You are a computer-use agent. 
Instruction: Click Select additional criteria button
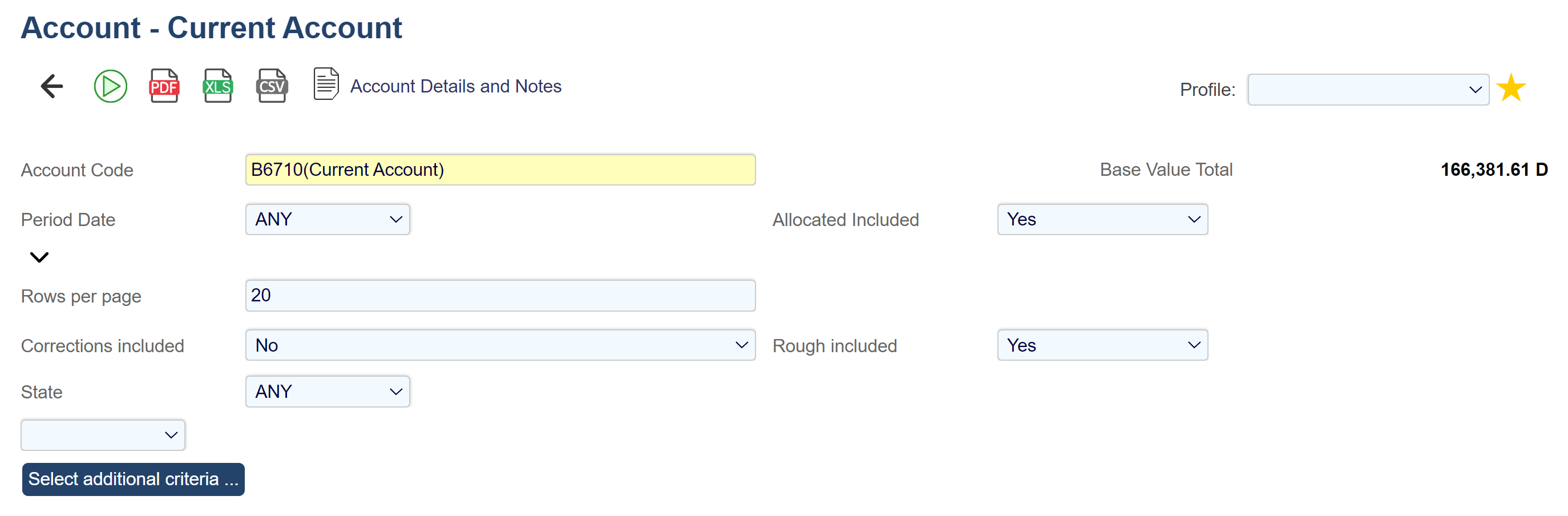pyautogui.click(x=134, y=479)
